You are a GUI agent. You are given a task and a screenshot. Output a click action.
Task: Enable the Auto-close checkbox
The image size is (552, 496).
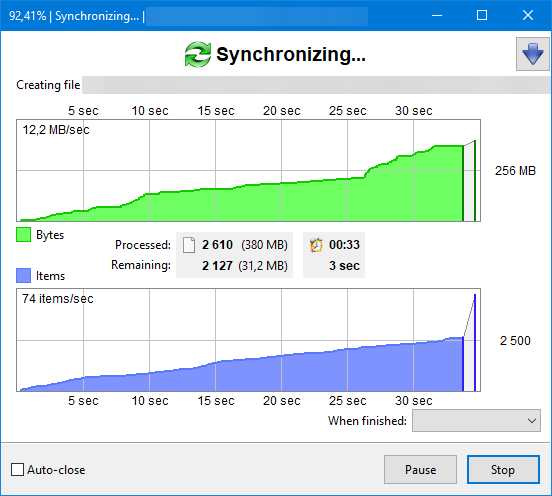pos(17,470)
